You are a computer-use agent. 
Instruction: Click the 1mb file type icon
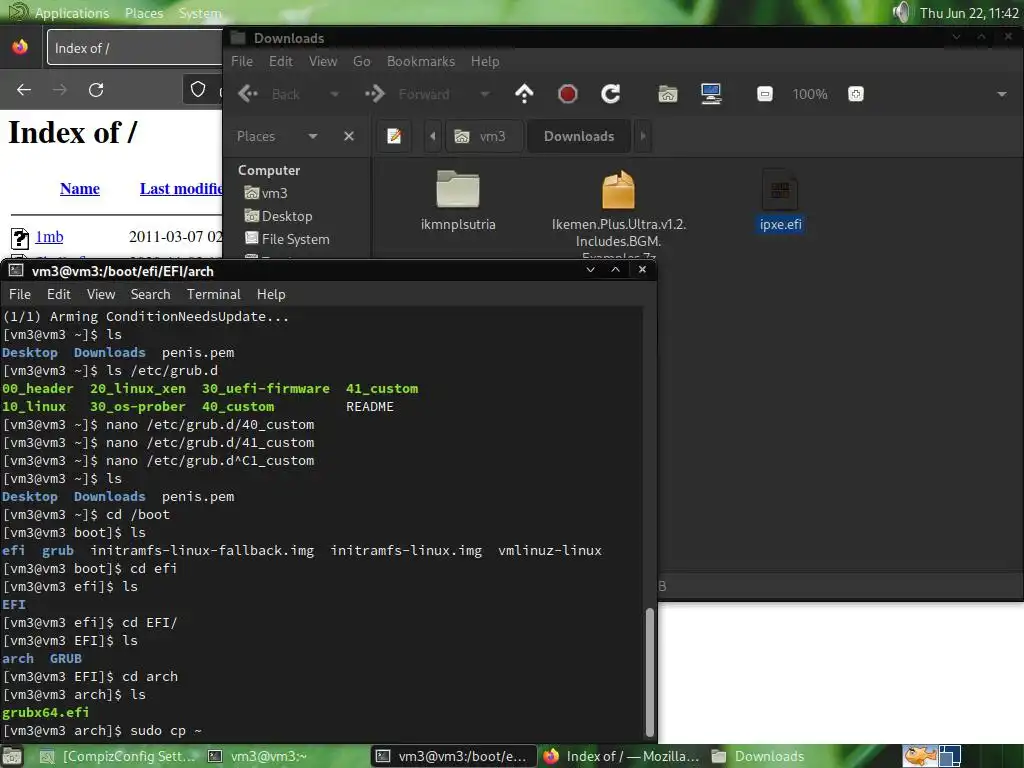pyautogui.click(x=20, y=238)
